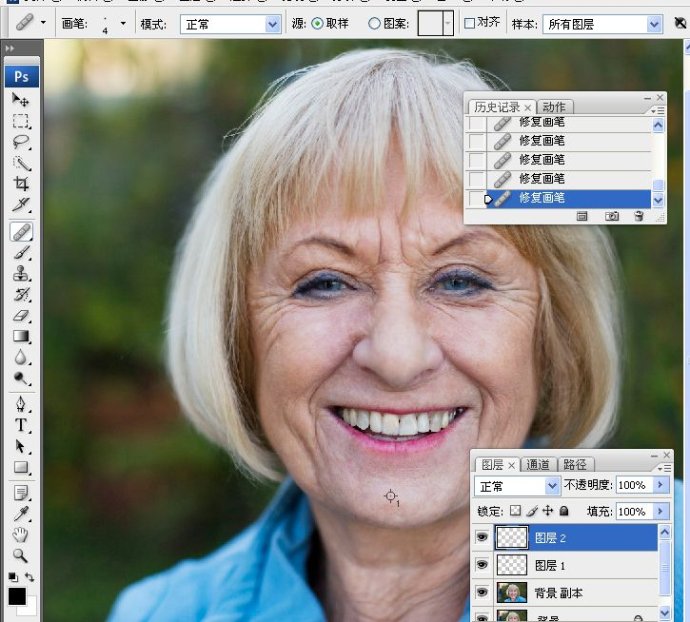The width and height of the screenshot is (690, 622).
Task: Expand the toolbox double-arrow
Action: pyautogui.click(x=10, y=48)
